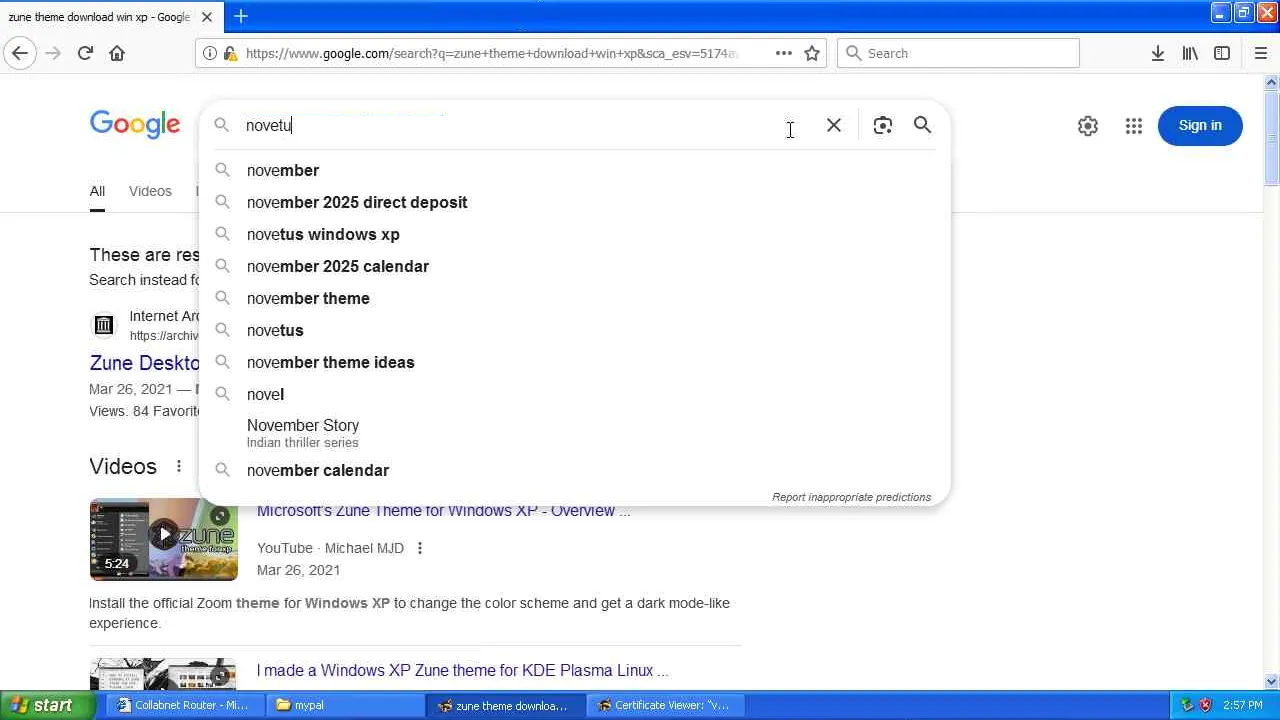Open the KDE Plasma Linux Zune theme link
Viewport: 1280px width, 720px height.
coord(462,670)
